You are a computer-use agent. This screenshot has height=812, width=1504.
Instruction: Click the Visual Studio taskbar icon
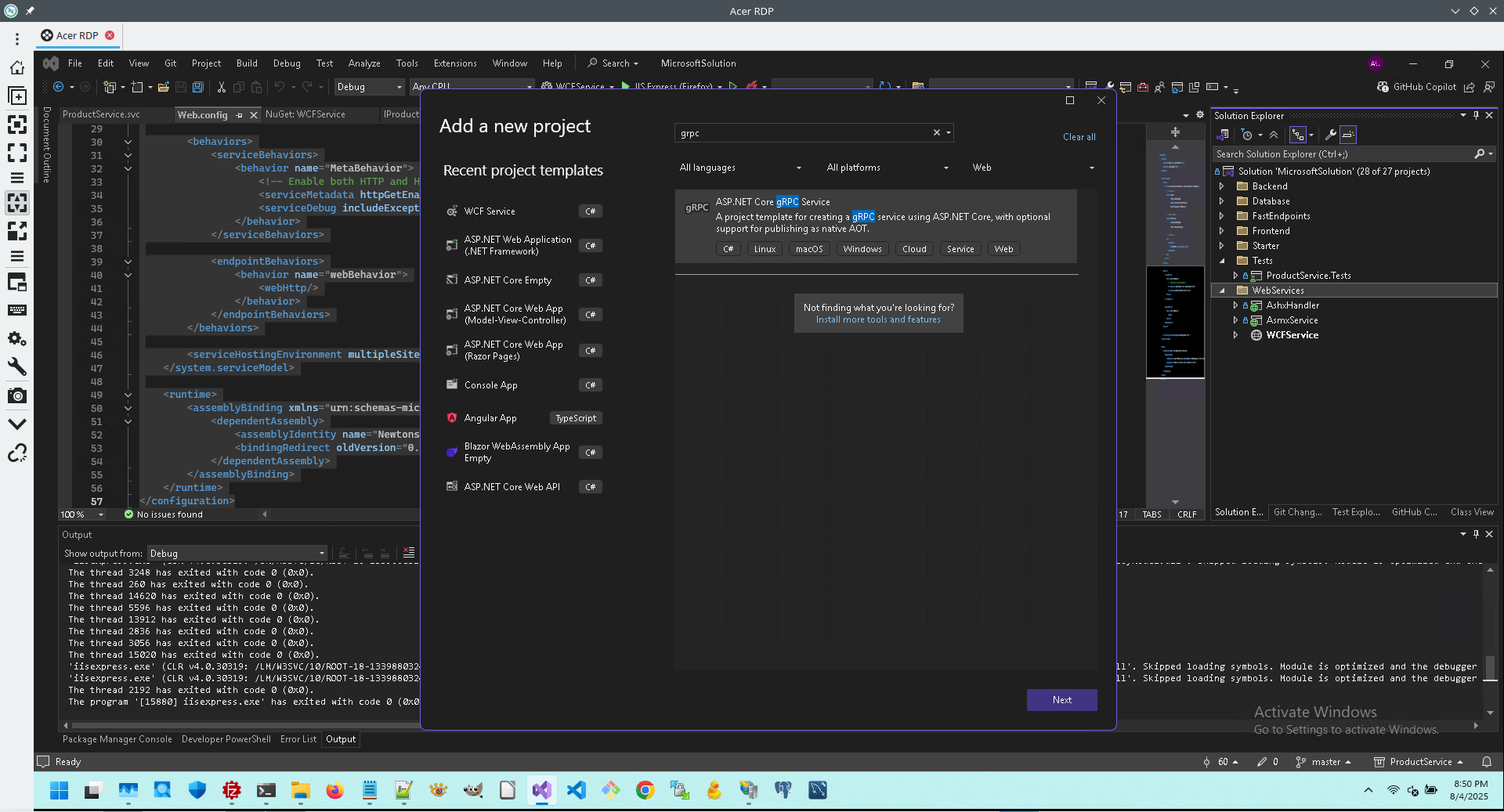point(541,790)
